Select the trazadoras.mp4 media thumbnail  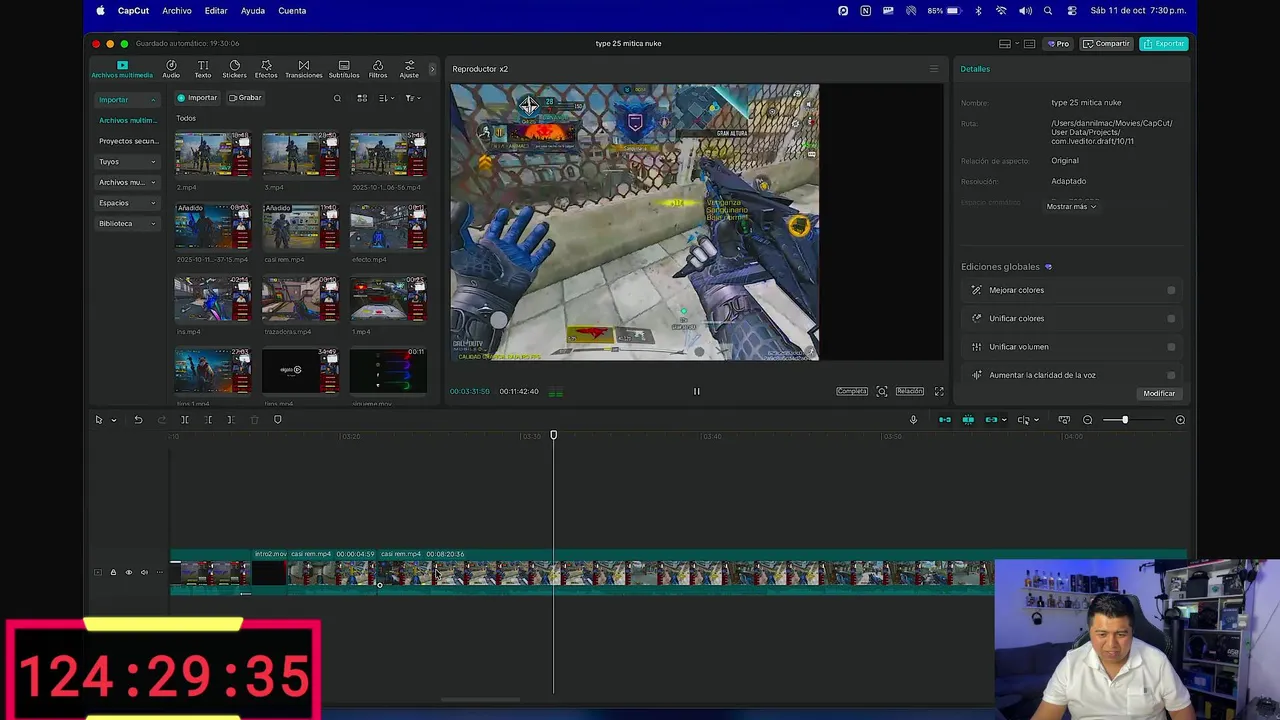click(300, 299)
